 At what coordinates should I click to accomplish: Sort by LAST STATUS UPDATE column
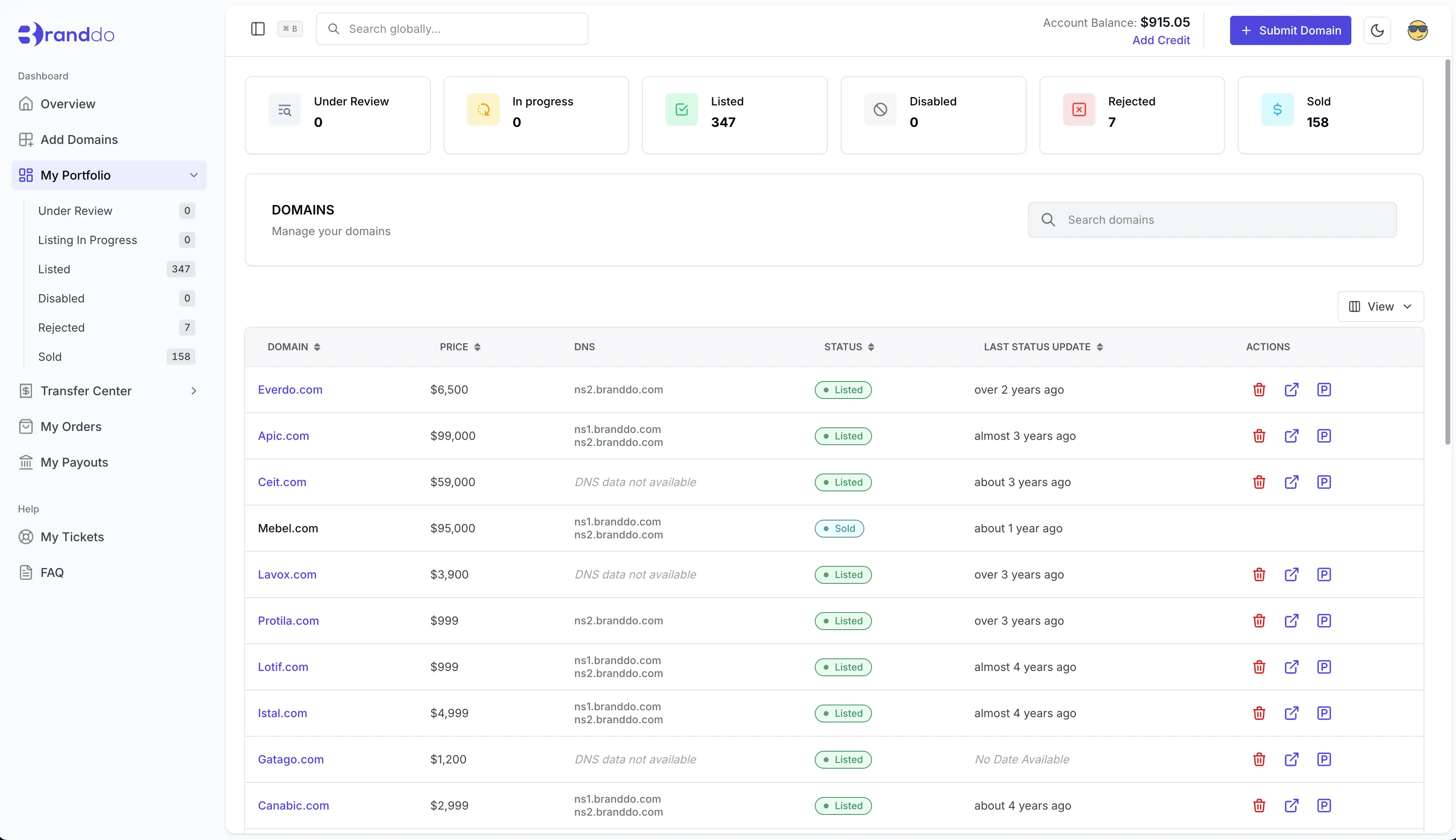coord(1100,347)
